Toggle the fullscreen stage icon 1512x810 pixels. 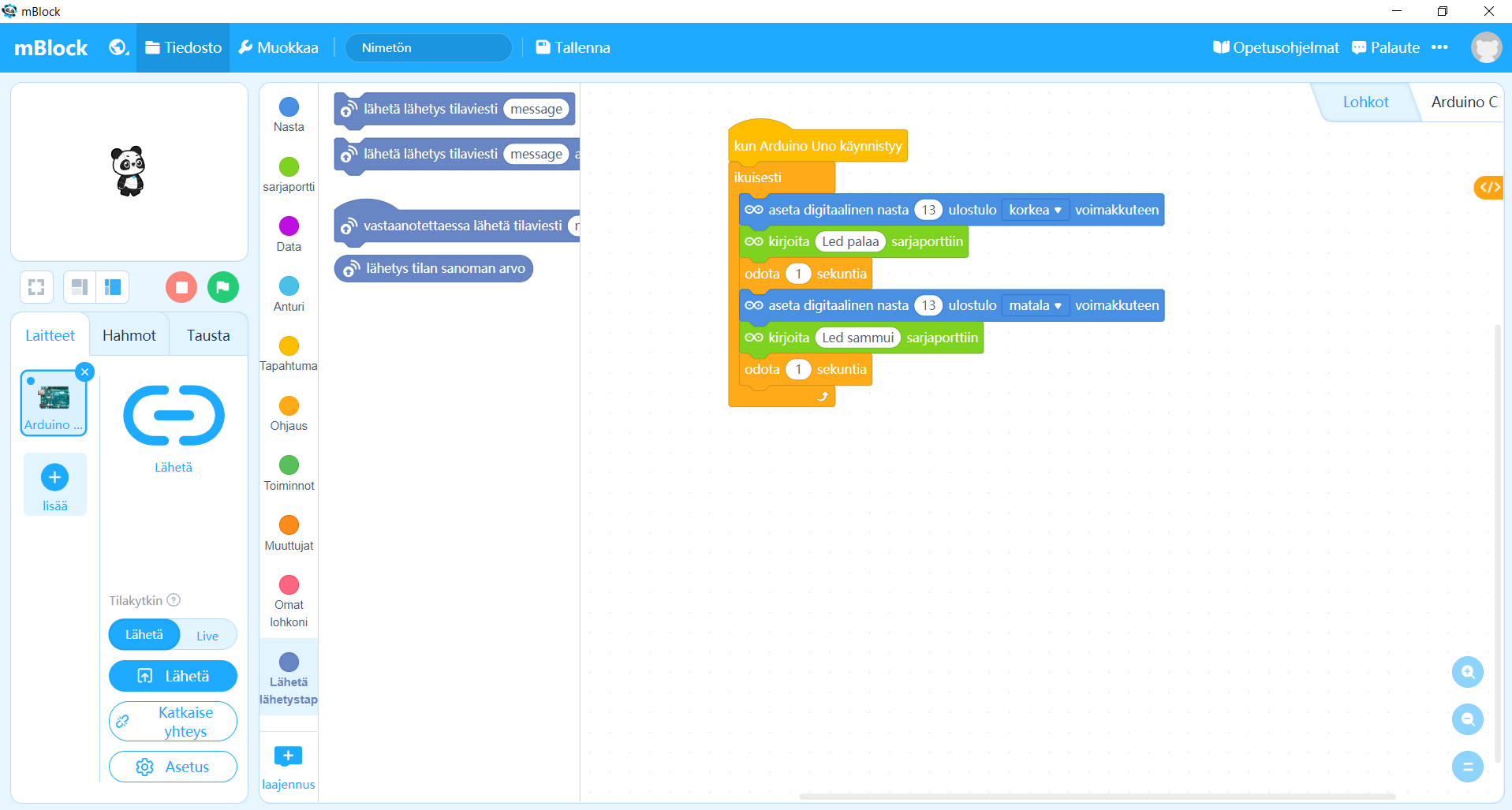coord(36,287)
